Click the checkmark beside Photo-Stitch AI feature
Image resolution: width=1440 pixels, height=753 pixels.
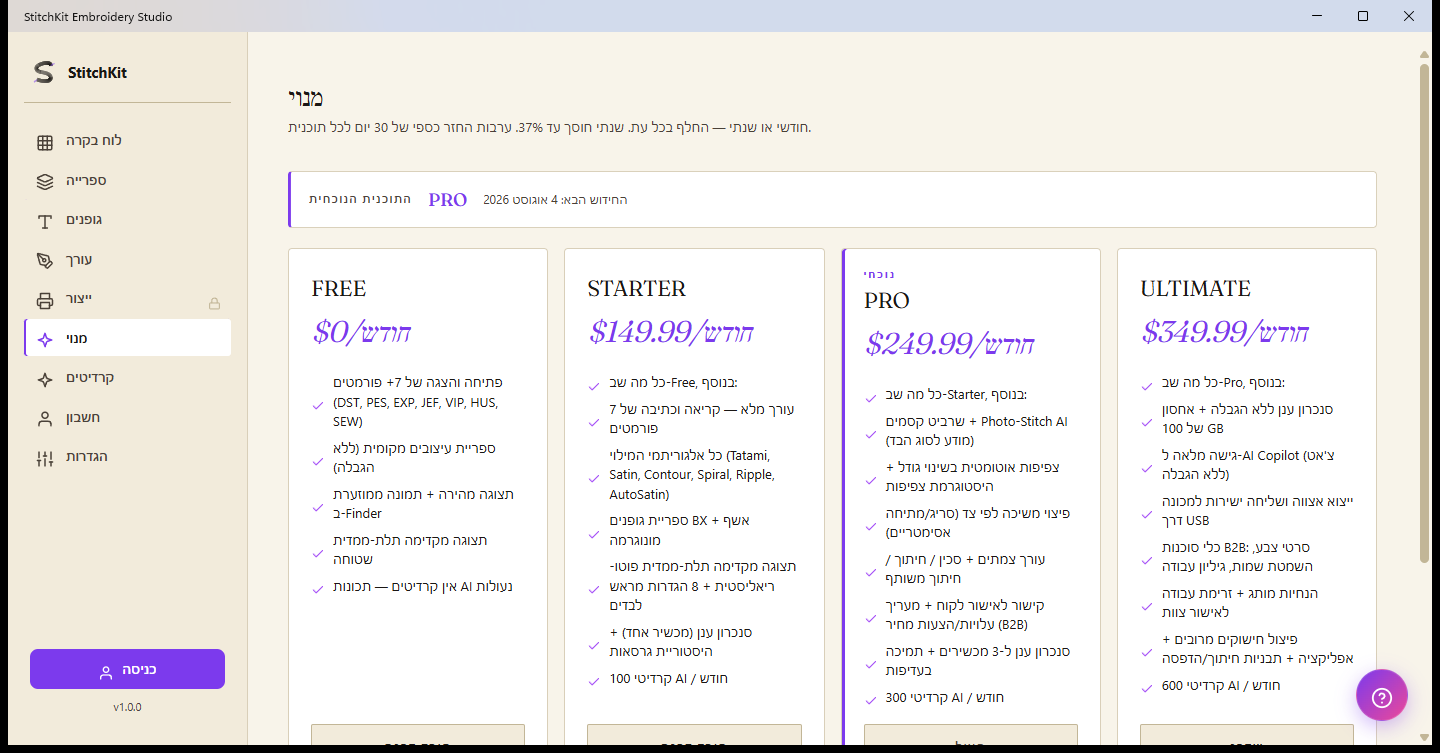(871, 436)
